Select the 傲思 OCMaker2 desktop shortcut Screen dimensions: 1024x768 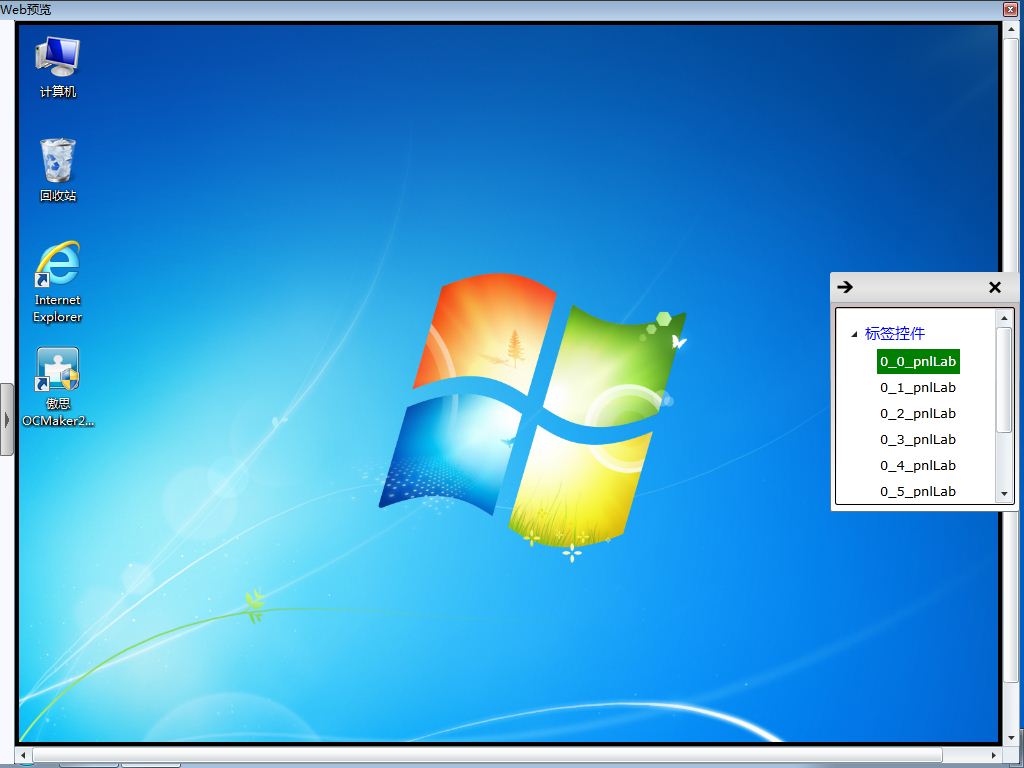57,387
